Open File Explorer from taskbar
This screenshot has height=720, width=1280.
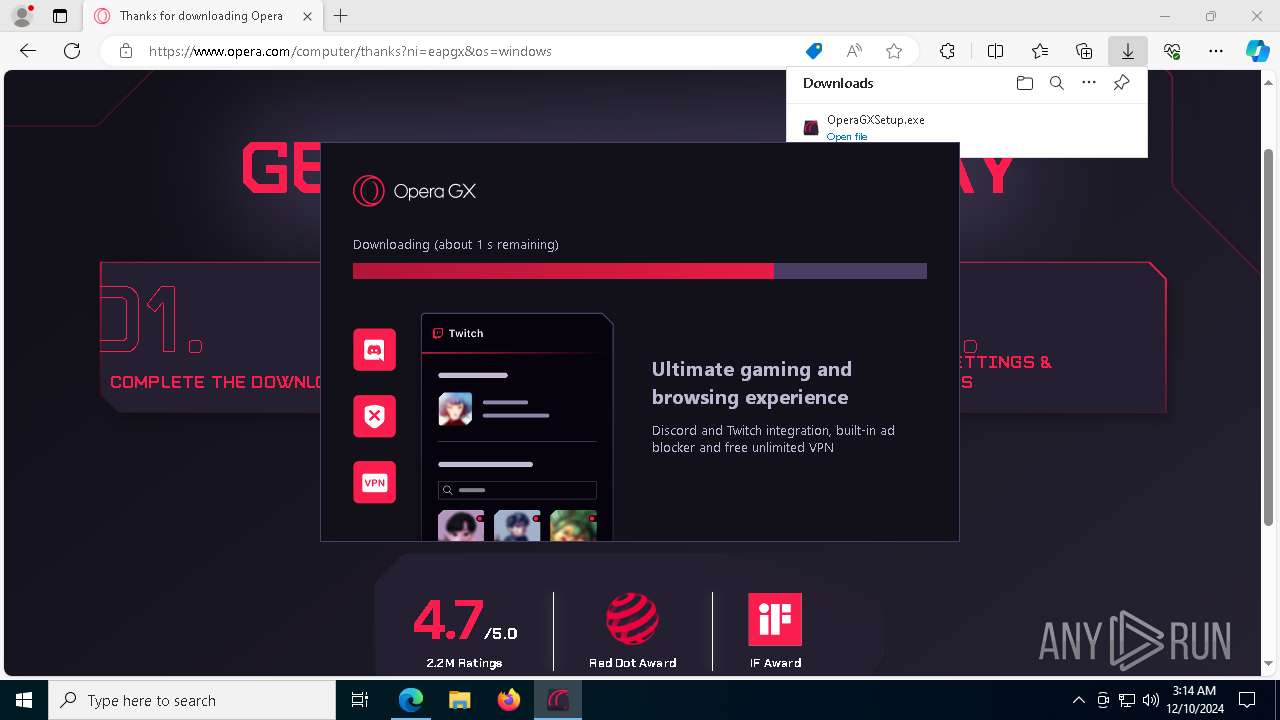[x=459, y=700]
